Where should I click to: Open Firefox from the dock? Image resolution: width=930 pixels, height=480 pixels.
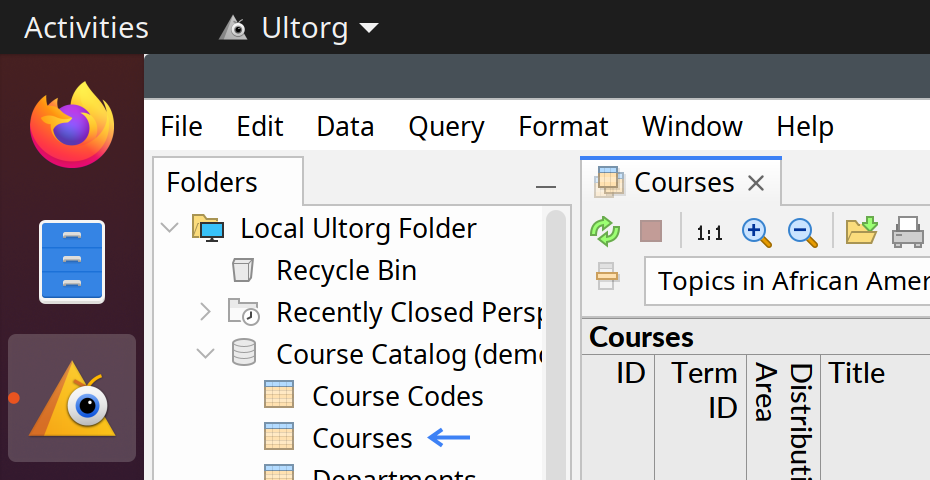click(x=71, y=125)
